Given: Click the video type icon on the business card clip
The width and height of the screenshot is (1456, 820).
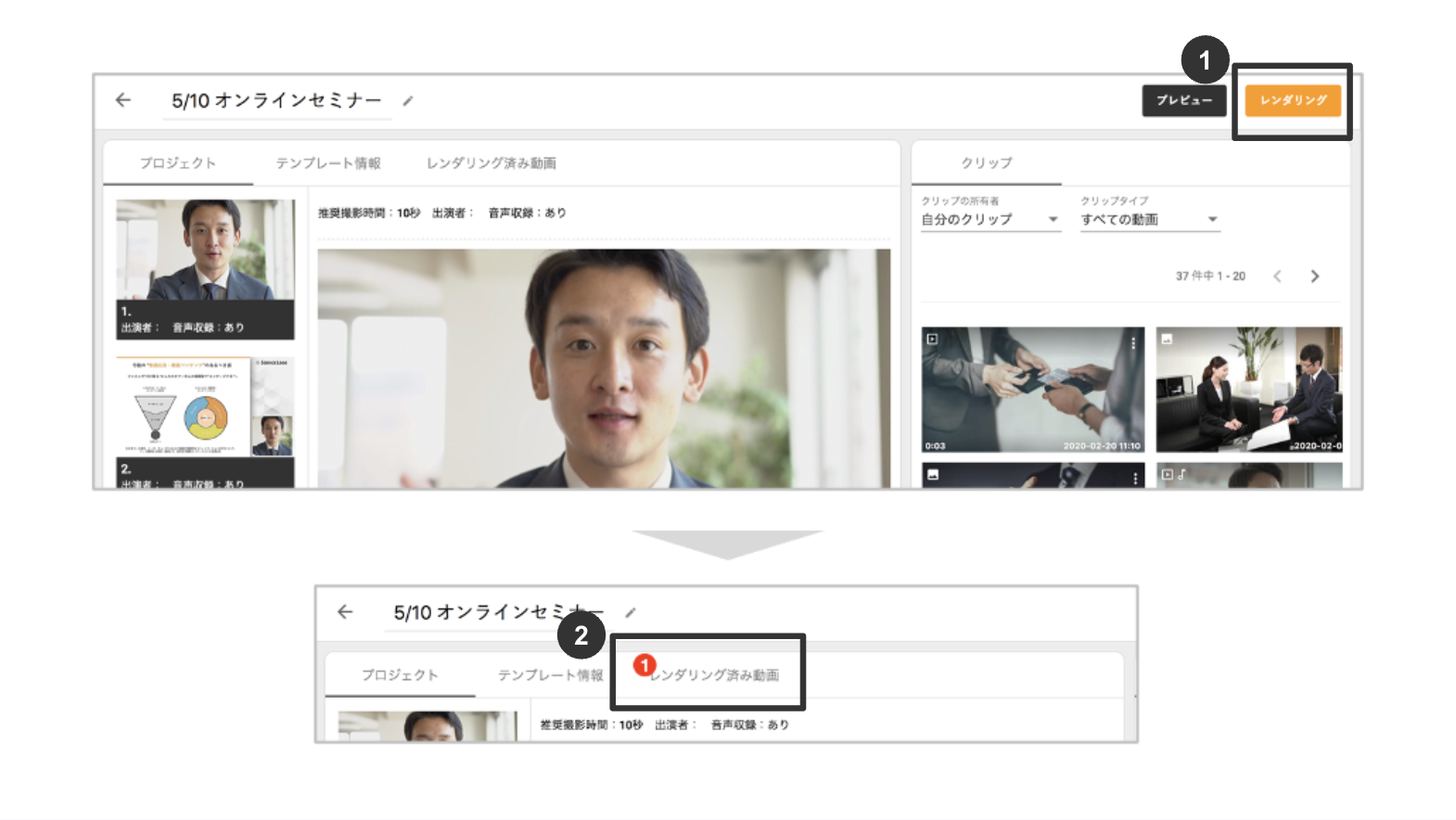Looking at the screenshot, I should (x=933, y=340).
